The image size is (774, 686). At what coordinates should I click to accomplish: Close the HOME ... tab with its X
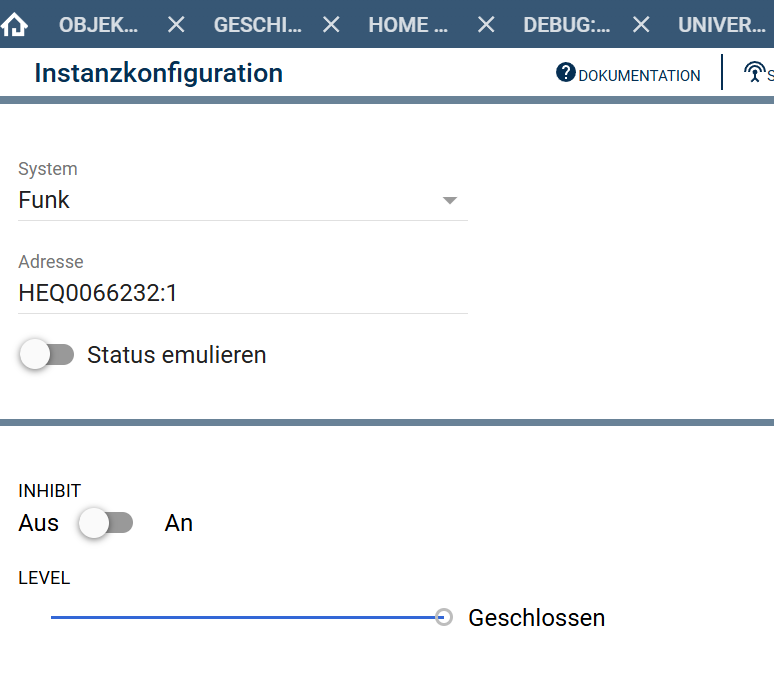(x=486, y=25)
